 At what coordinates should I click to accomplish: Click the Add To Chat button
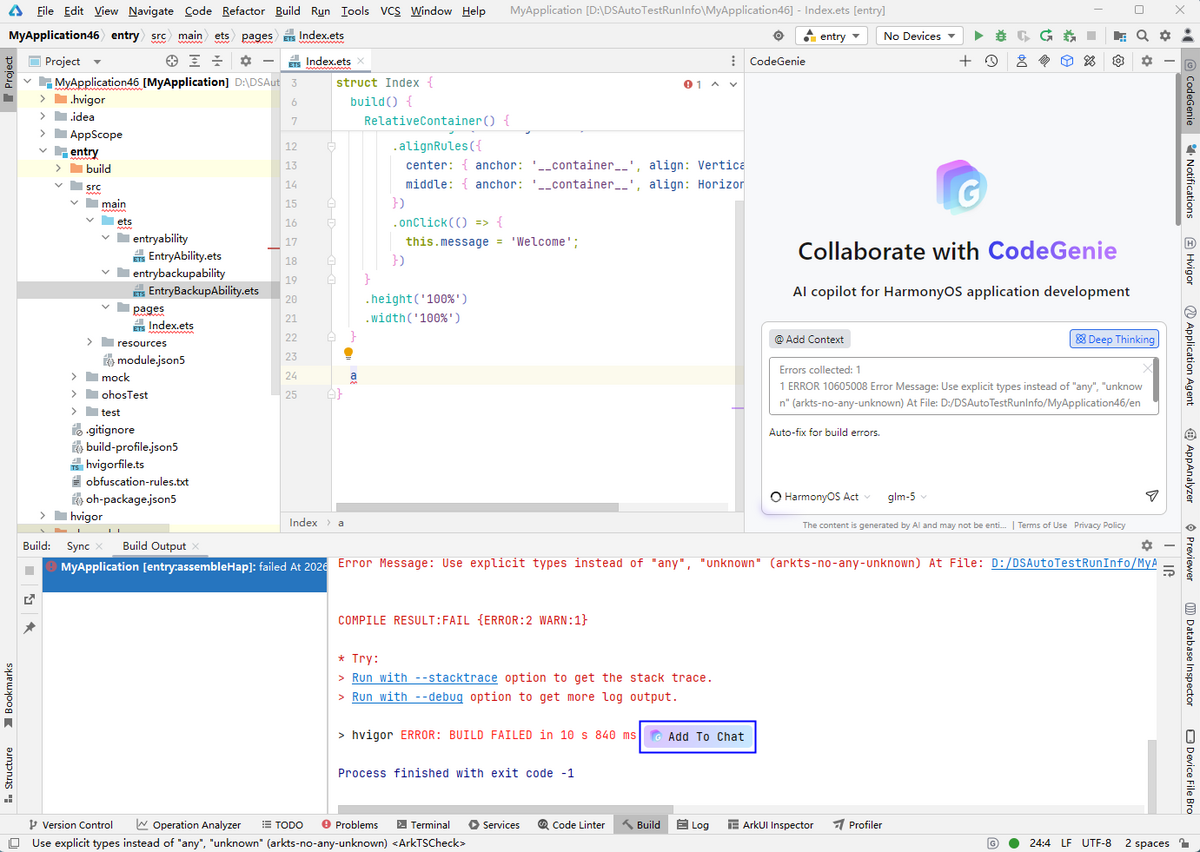click(698, 737)
